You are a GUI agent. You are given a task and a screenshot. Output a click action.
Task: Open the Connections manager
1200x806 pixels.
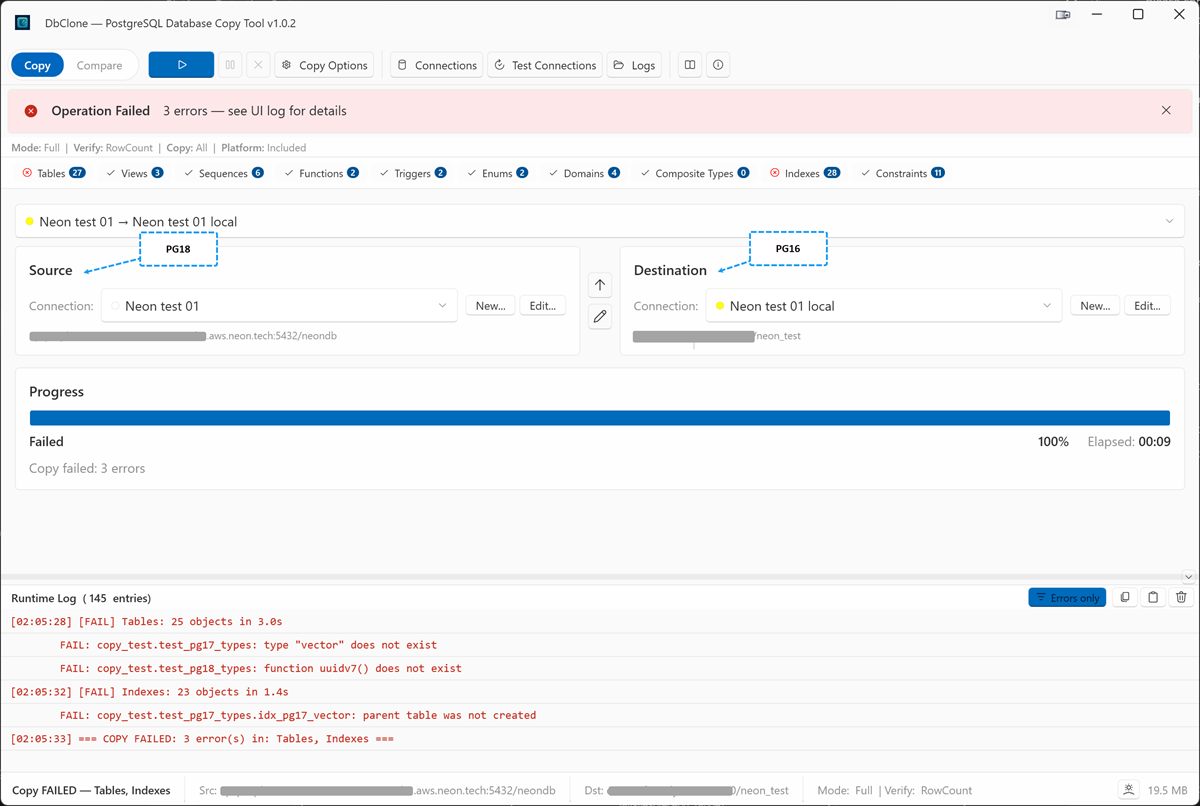pos(437,65)
